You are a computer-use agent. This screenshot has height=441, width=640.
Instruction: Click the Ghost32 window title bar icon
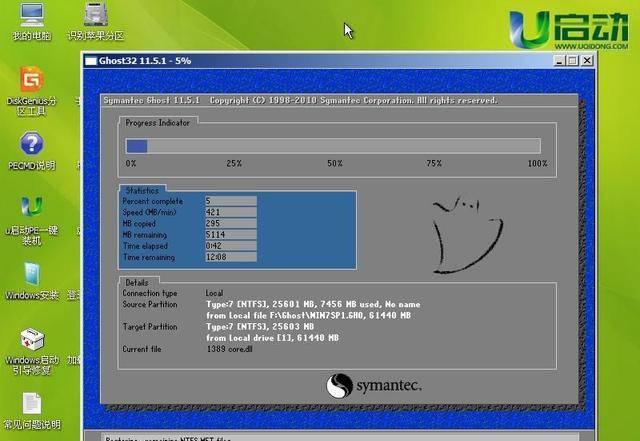(90, 61)
